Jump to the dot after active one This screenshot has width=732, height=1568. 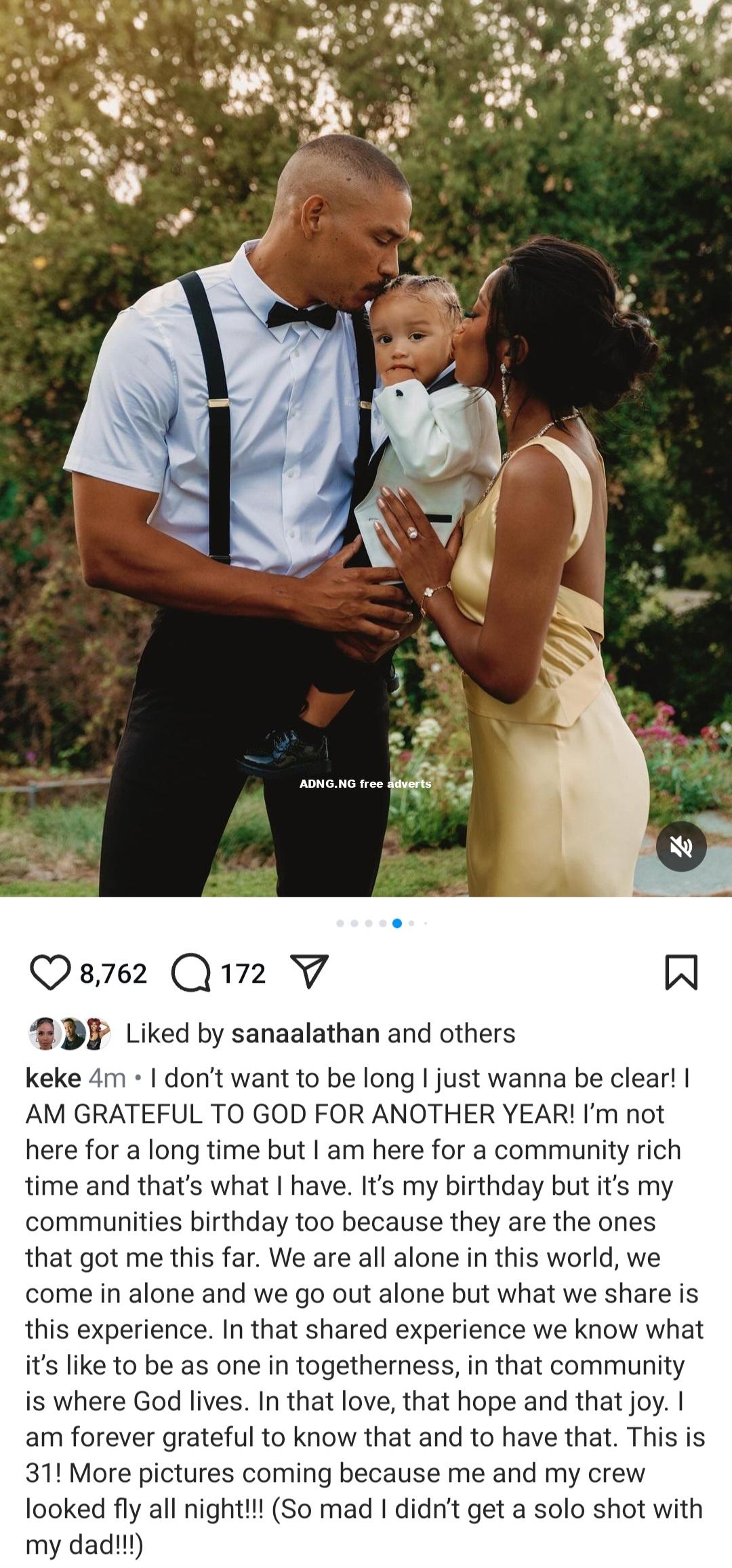(x=411, y=923)
